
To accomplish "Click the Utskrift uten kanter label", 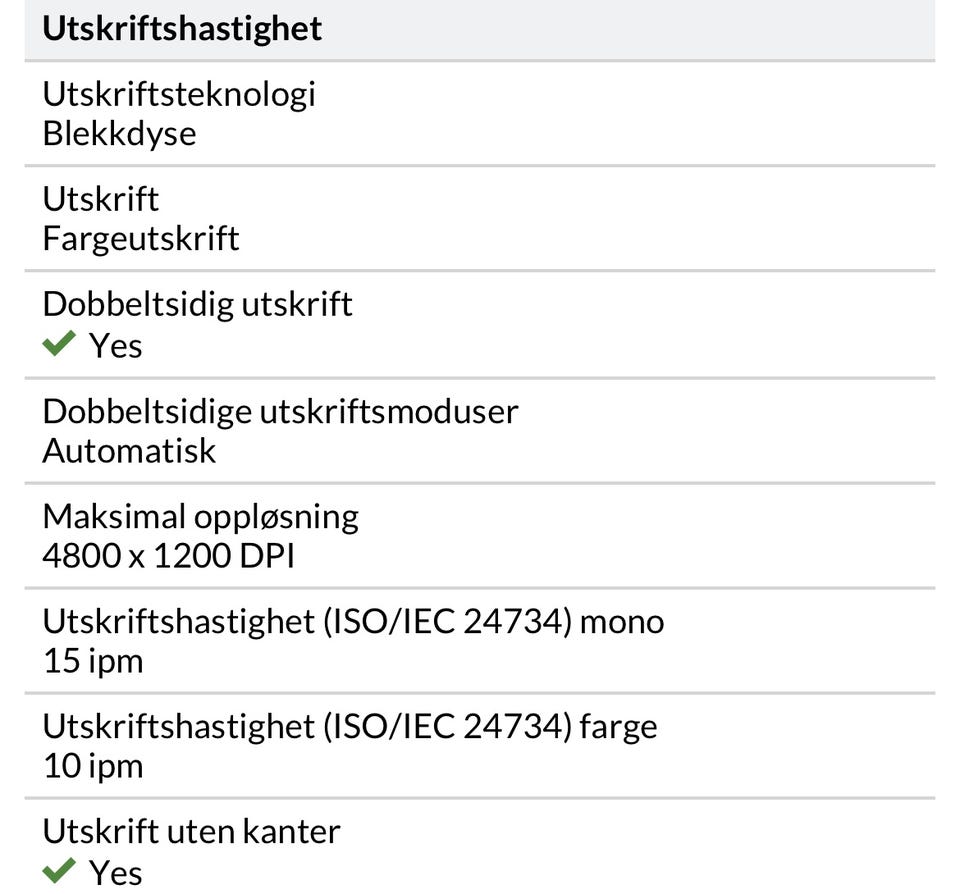I will point(191,831).
